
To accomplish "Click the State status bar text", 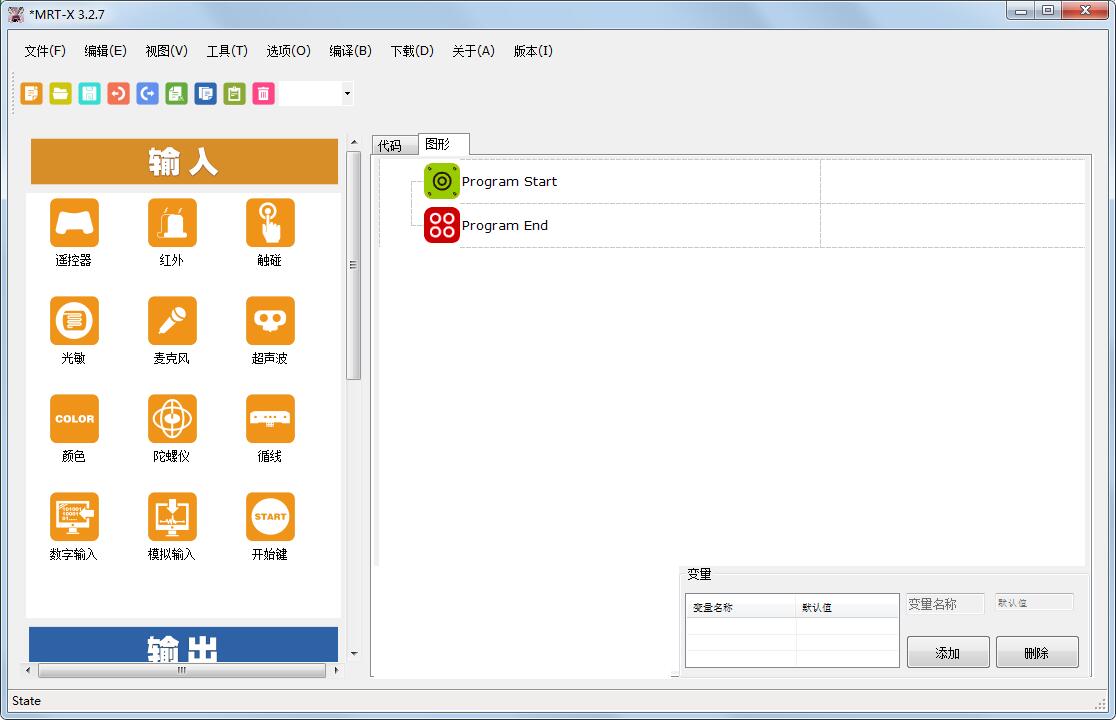I will point(26,701).
